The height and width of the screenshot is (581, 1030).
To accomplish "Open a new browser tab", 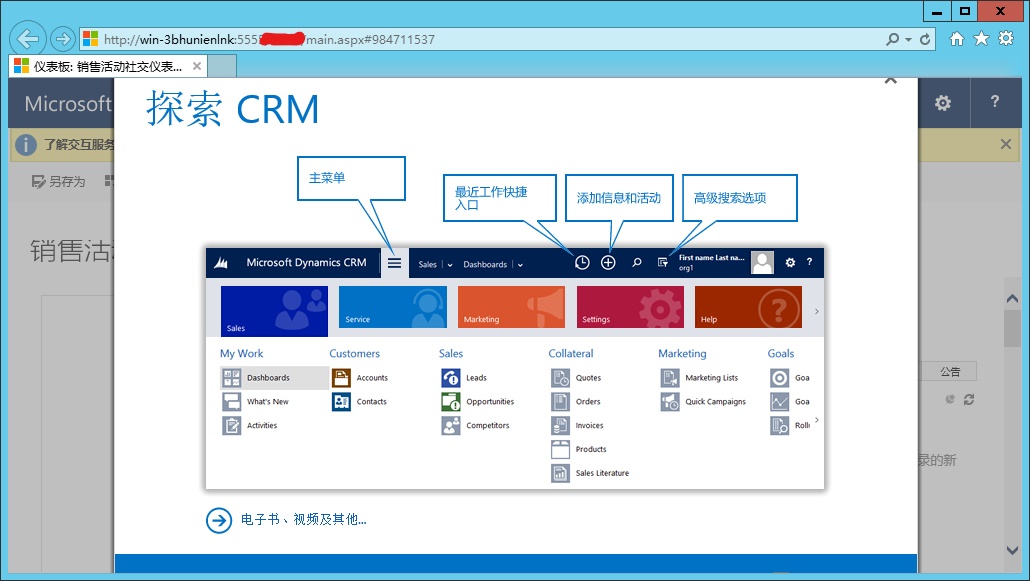I will (x=222, y=66).
